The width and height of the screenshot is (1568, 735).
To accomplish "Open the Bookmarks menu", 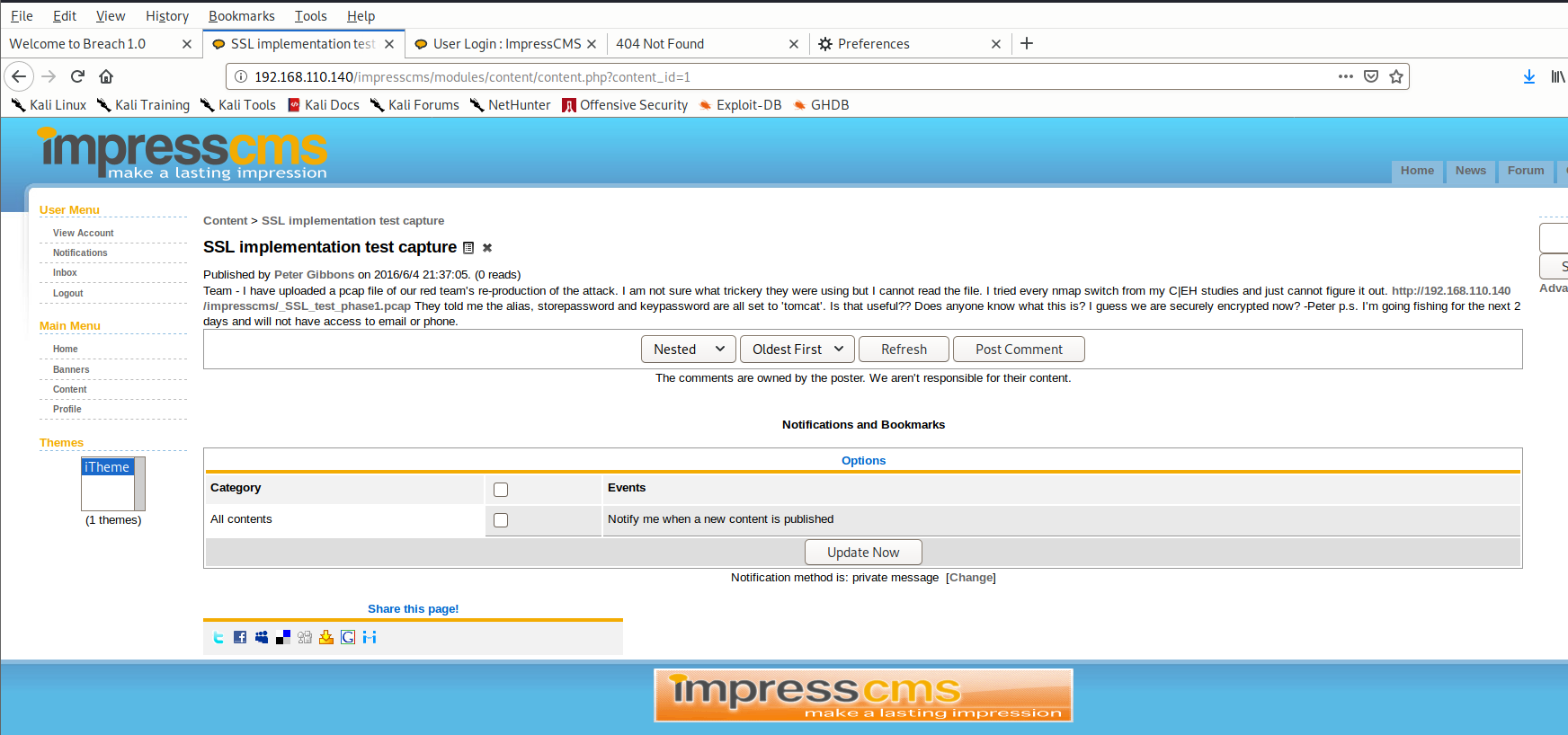I will point(242,16).
